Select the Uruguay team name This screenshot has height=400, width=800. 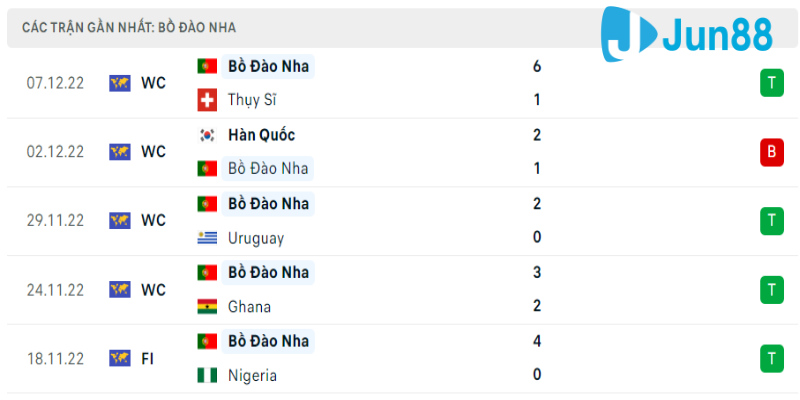click(256, 238)
